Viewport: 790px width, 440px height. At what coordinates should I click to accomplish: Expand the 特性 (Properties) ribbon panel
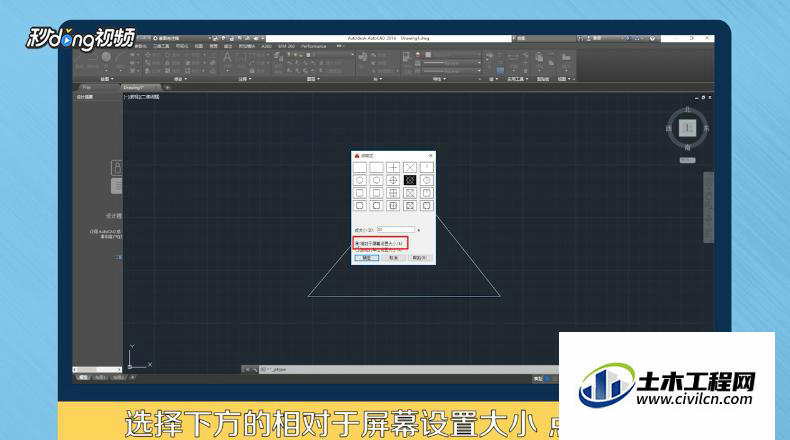click(x=439, y=79)
